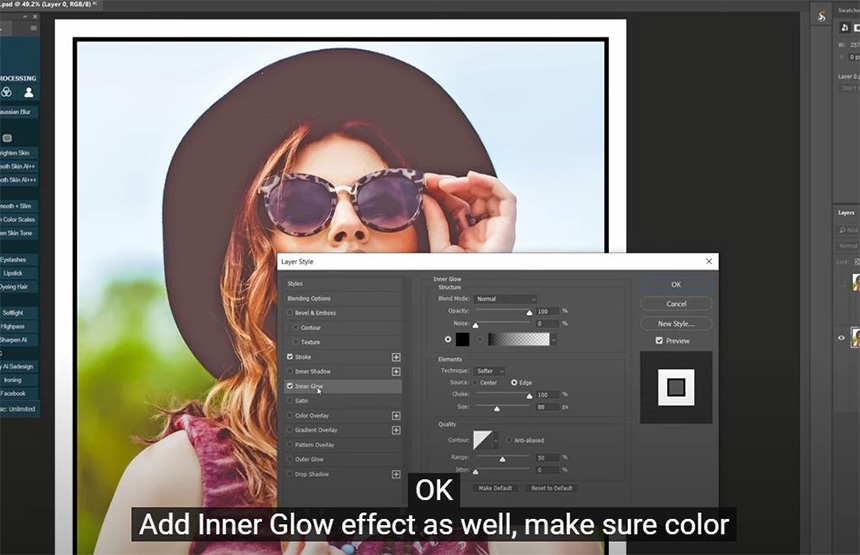Viewport: 860px width, 555px height.
Task: Select the Center source radio button
Action: pos(476,382)
